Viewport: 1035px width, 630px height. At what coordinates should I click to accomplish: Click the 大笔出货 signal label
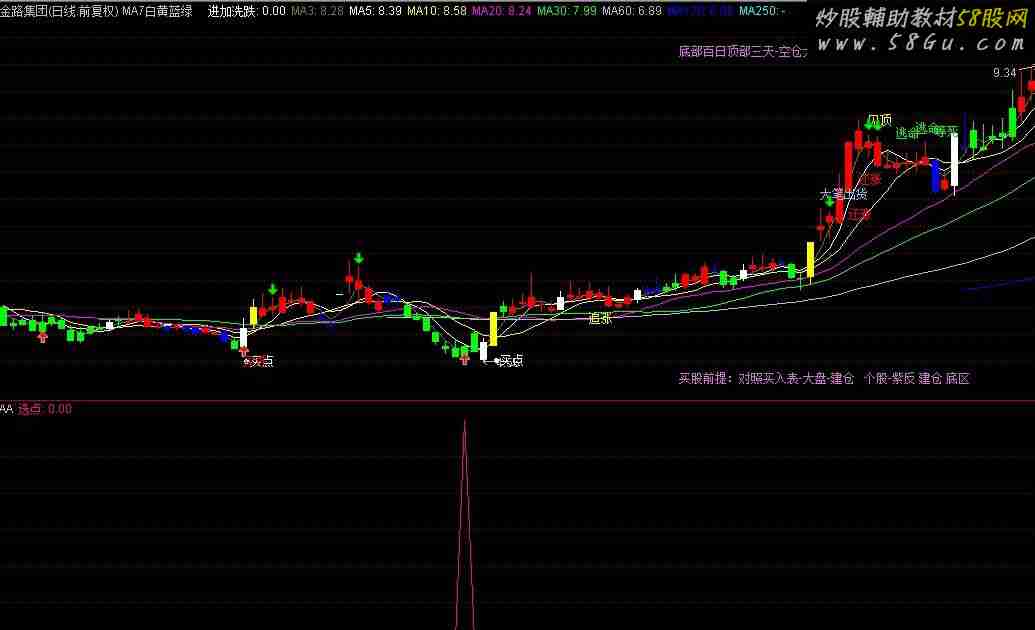pos(842,194)
